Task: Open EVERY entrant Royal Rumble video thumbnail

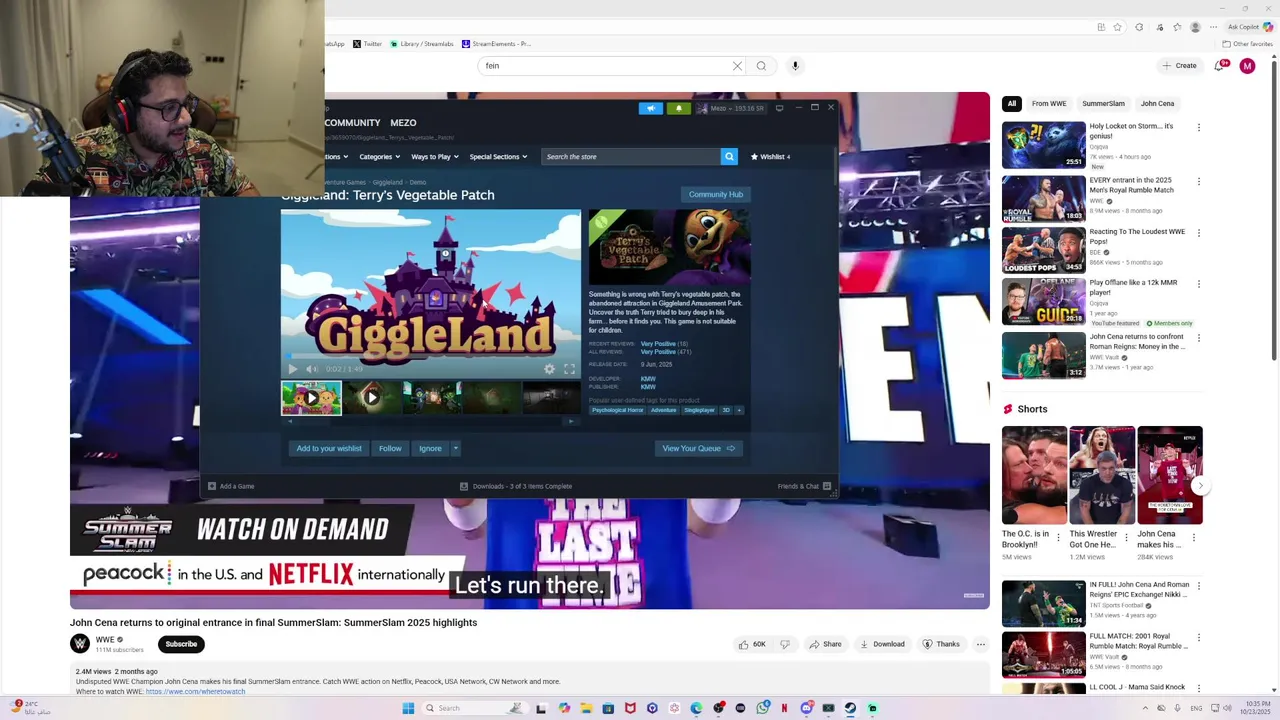Action: pyautogui.click(x=1044, y=199)
